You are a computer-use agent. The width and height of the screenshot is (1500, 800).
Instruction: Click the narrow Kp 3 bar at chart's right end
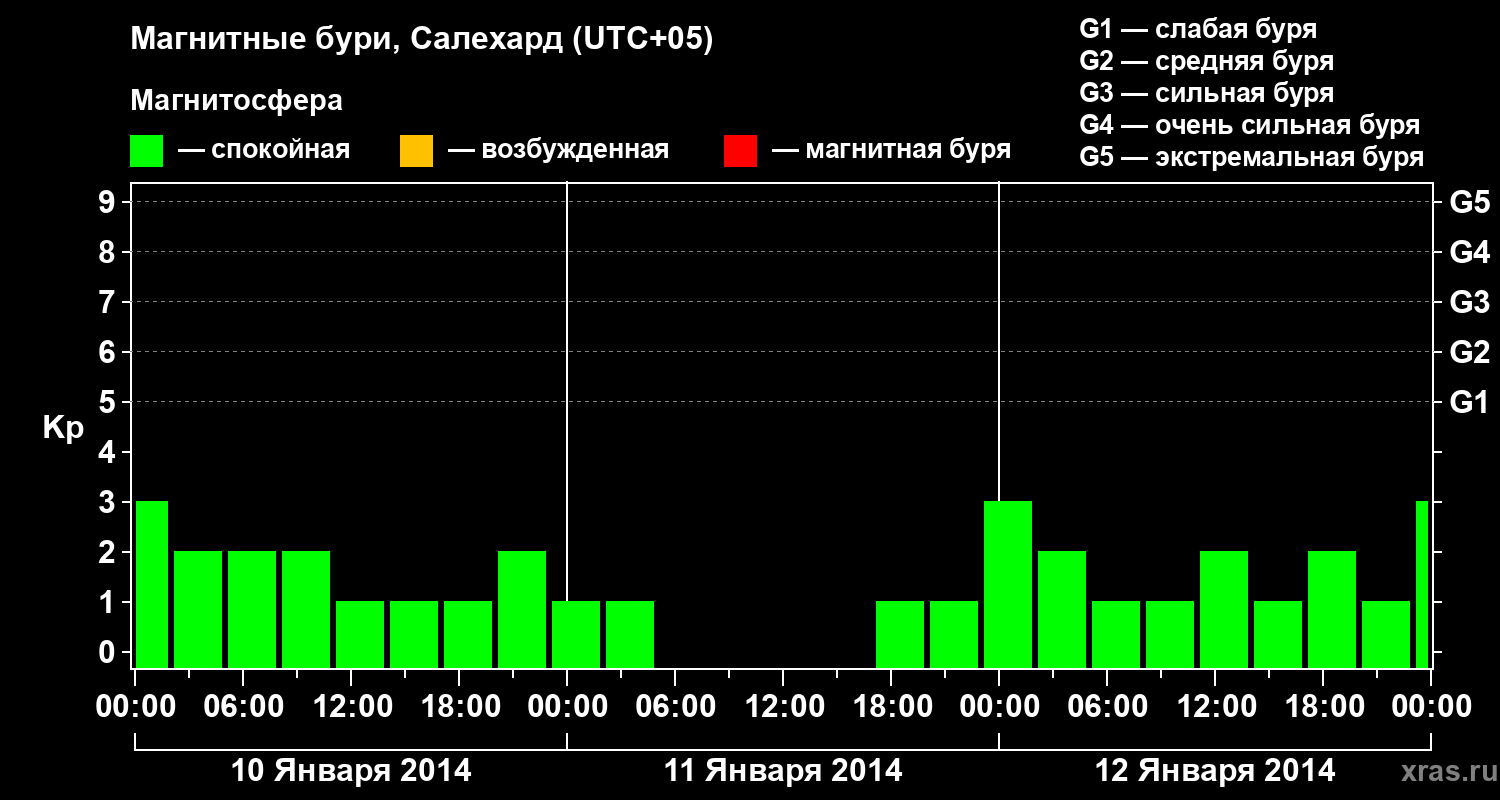click(x=1422, y=584)
